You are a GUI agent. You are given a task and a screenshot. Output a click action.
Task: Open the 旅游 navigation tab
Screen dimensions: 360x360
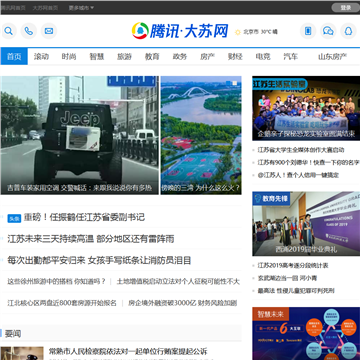[x=124, y=56]
